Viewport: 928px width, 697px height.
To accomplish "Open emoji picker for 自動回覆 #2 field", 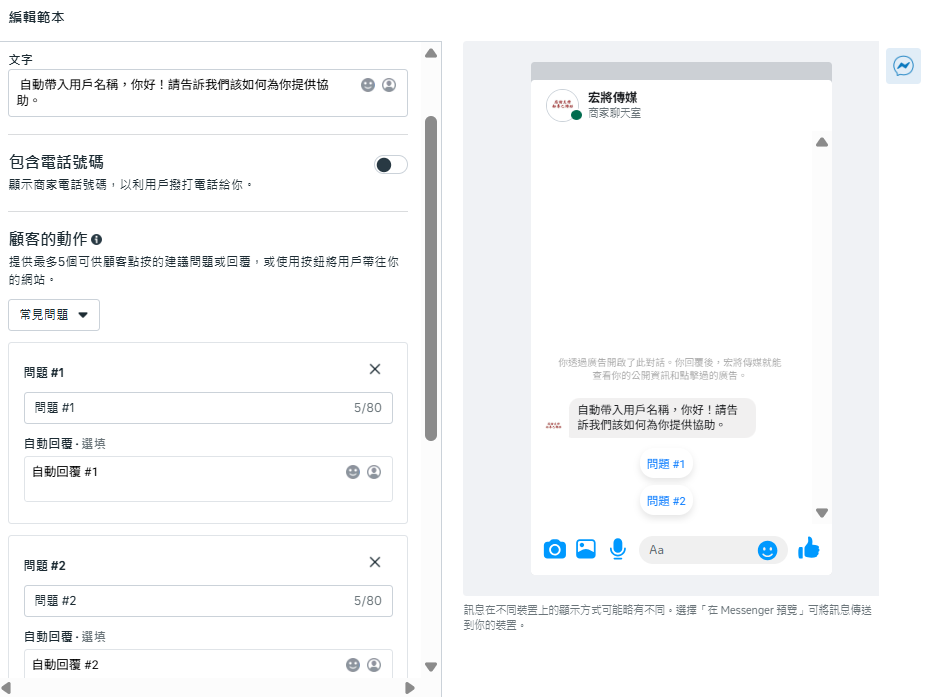I will point(353,665).
